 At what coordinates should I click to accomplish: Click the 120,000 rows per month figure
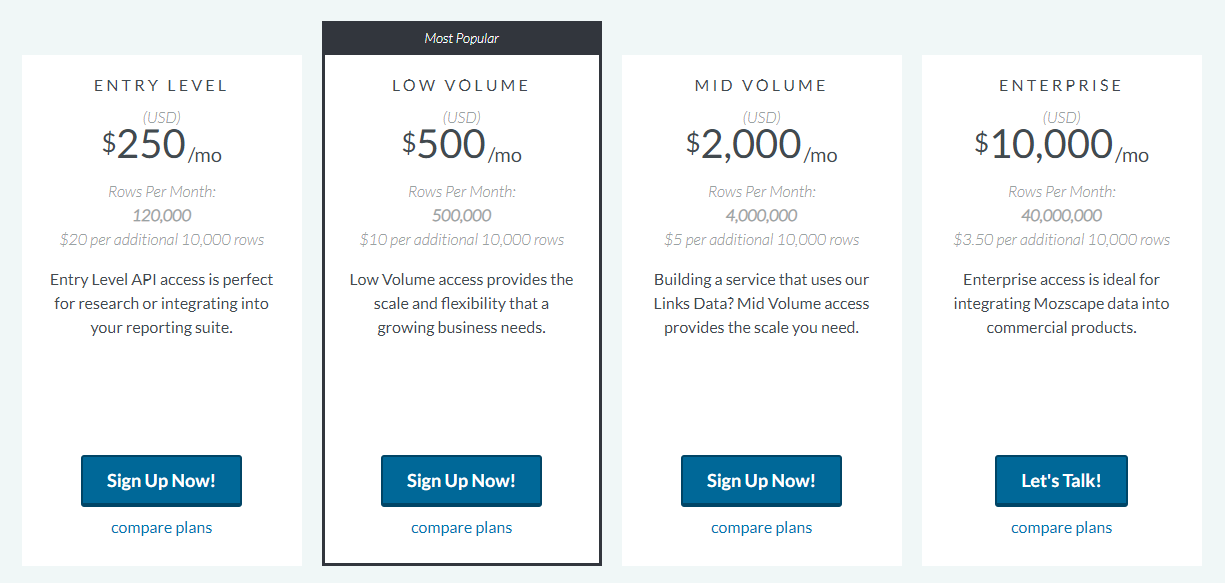[161, 215]
